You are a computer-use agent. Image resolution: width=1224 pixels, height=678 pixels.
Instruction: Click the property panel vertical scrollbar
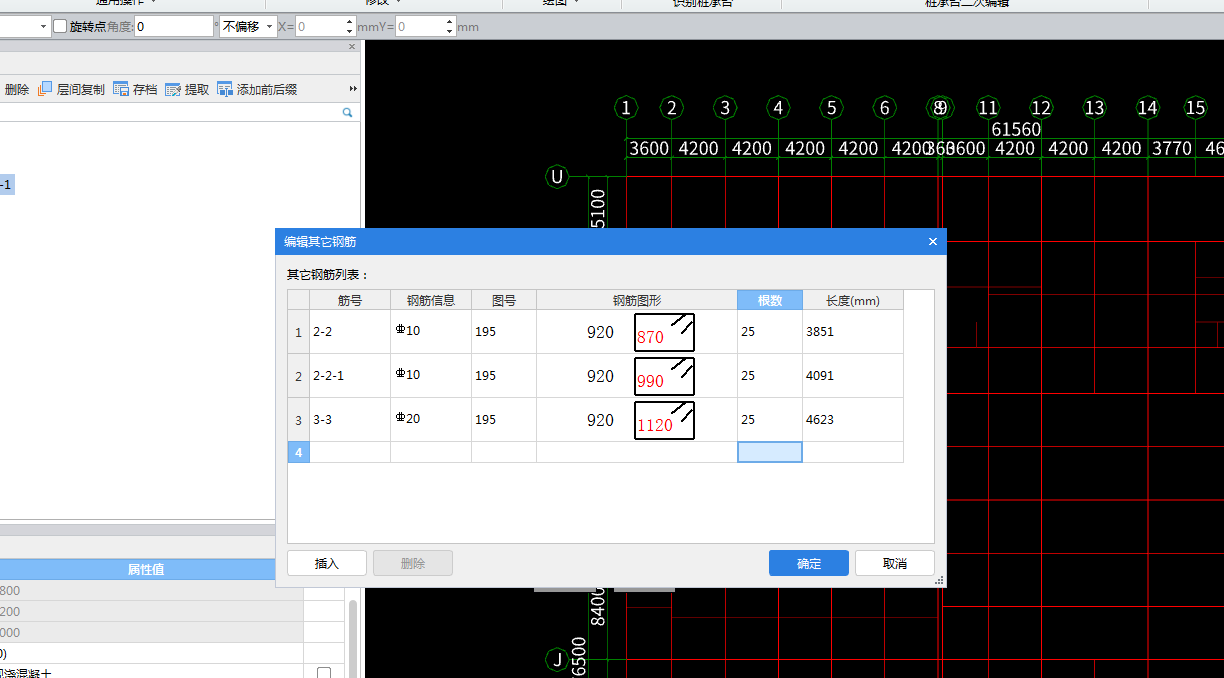click(x=353, y=640)
